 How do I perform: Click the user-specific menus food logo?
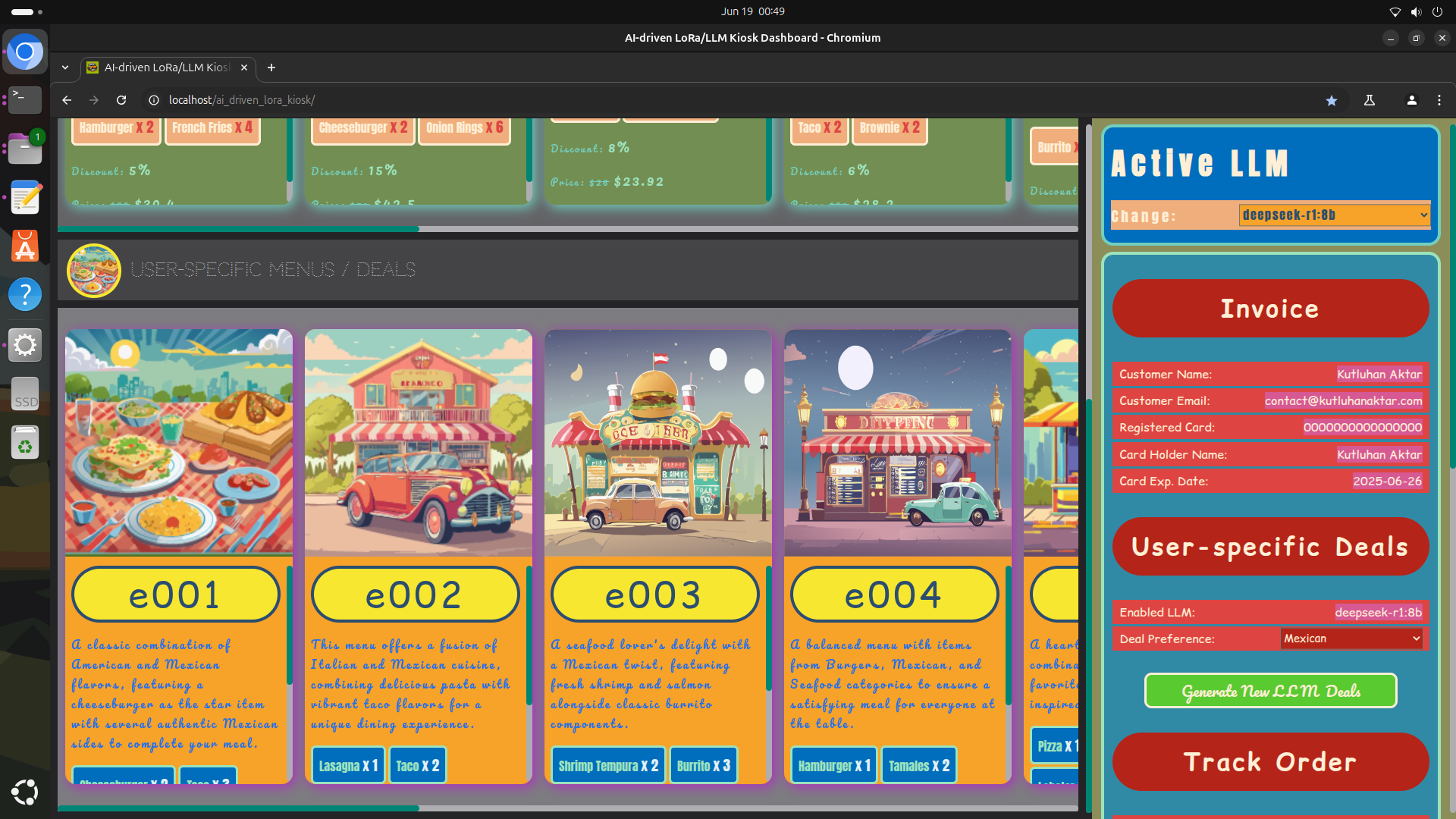point(94,270)
